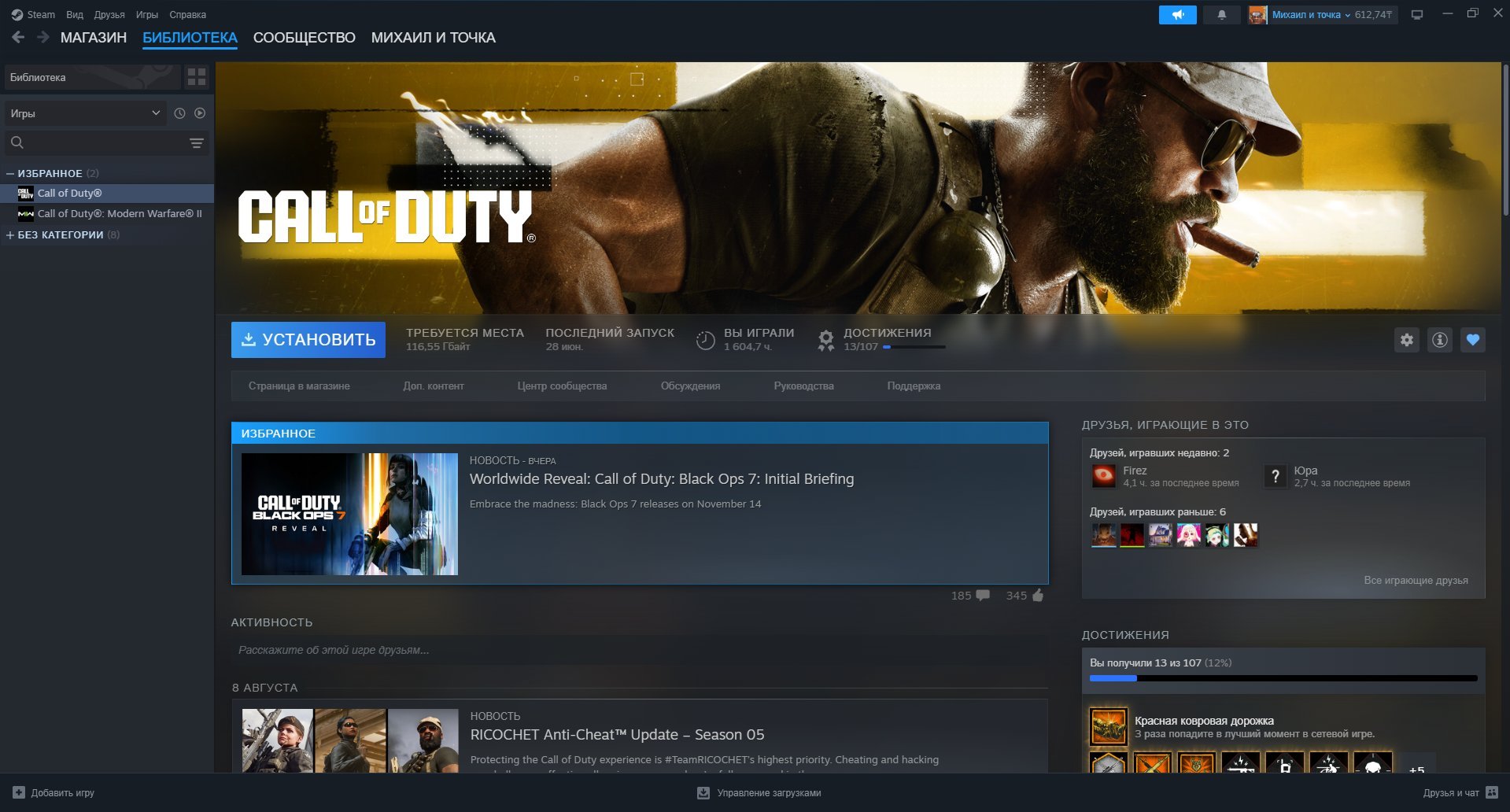Image resolution: width=1510 pixels, height=812 pixels.
Task: Open Обсуждения link
Action: (x=690, y=386)
